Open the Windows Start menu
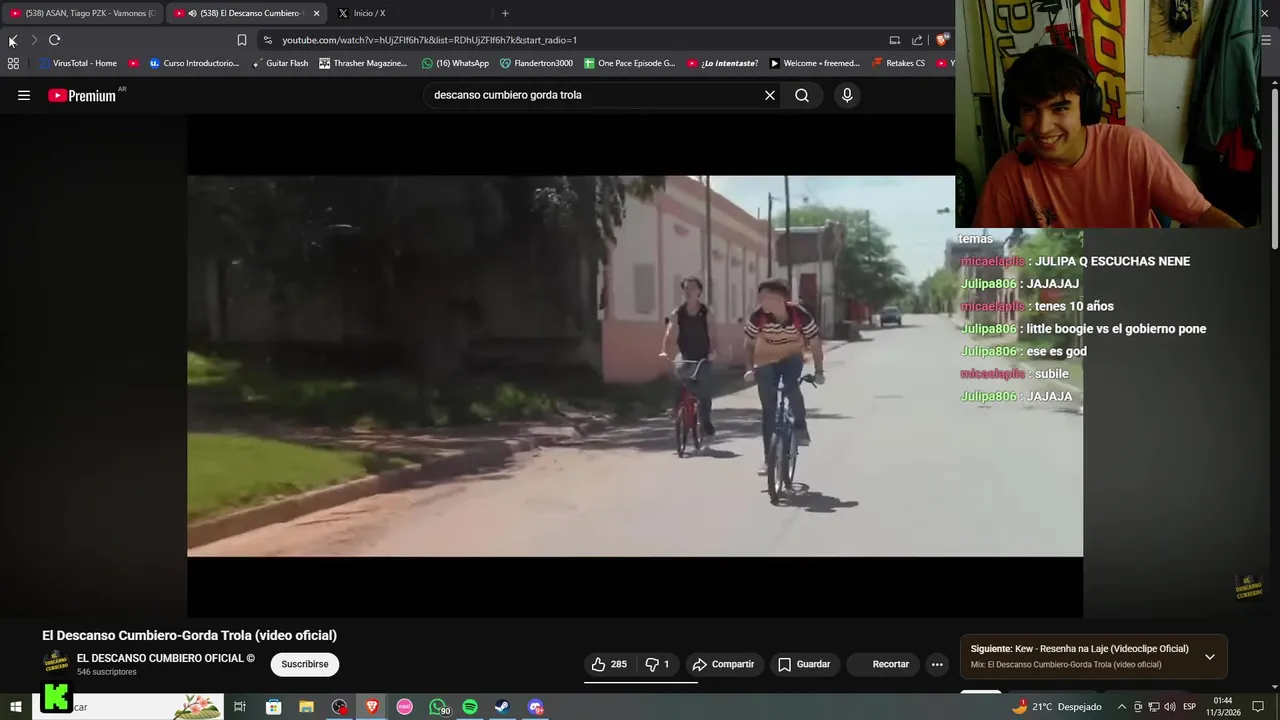 (x=15, y=707)
